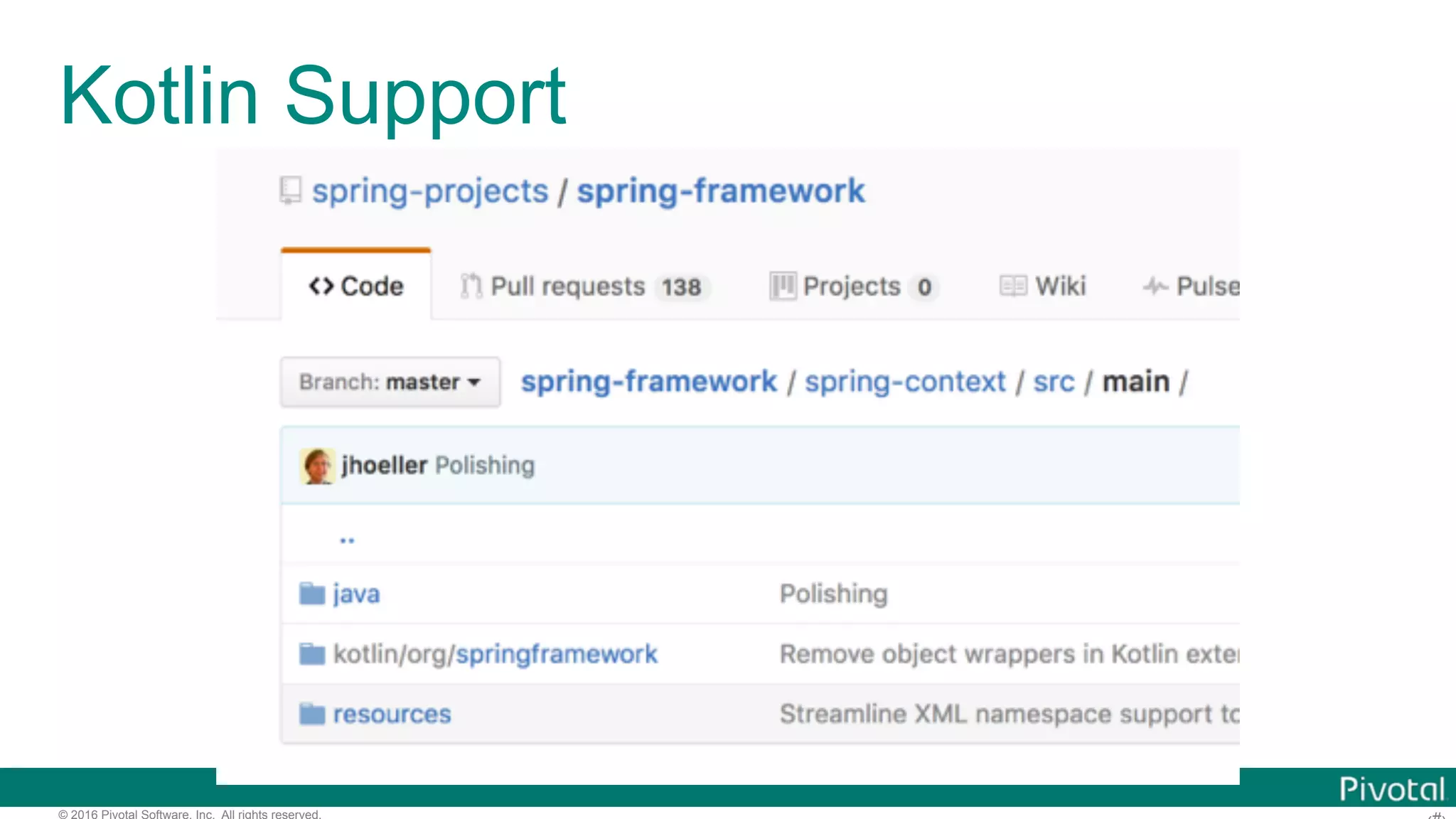Click jhoeller's avatar thumbnail
This screenshot has width=1456, height=819.
click(x=317, y=466)
